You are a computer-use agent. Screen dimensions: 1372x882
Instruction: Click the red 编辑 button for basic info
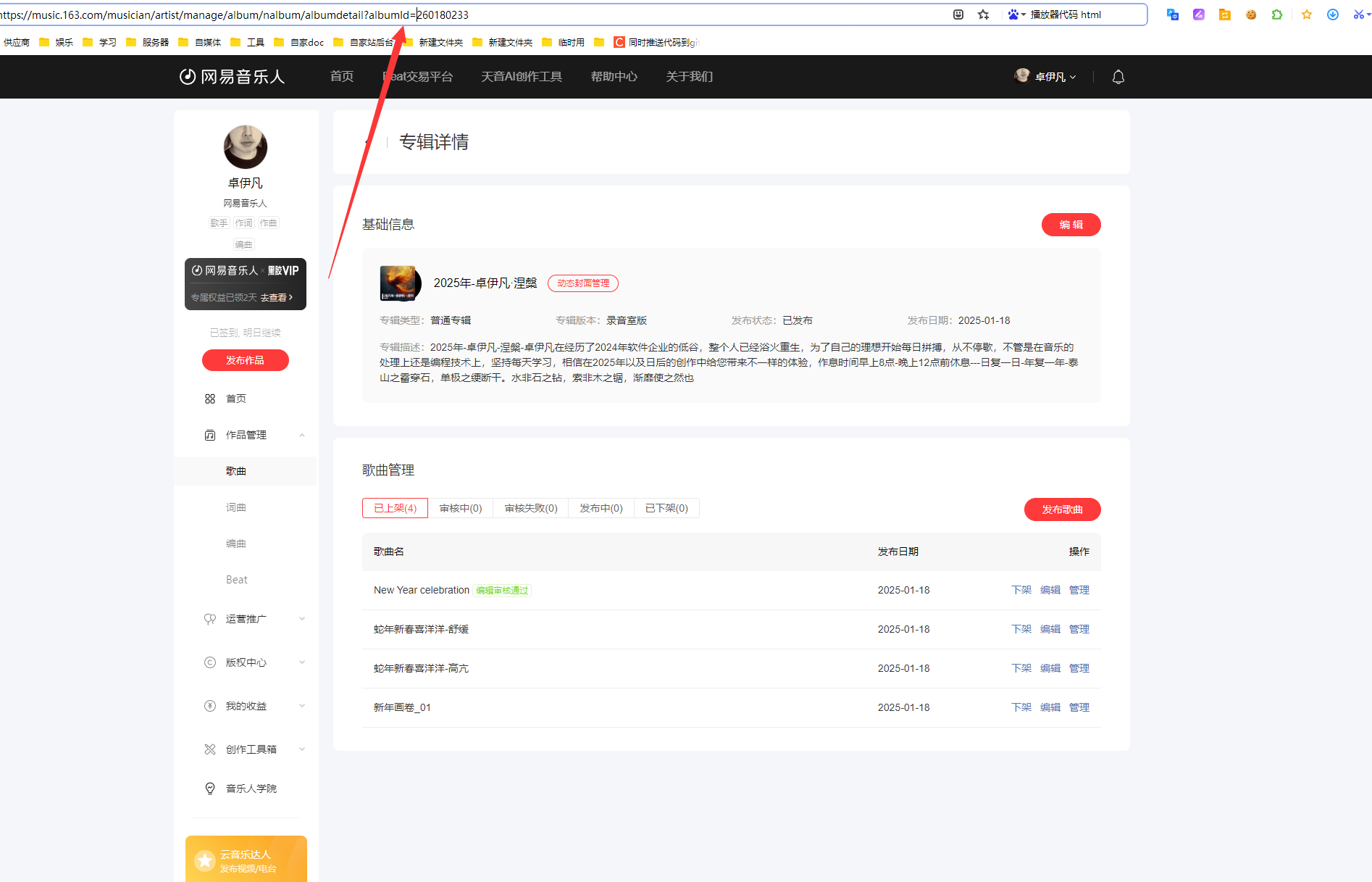(1071, 225)
